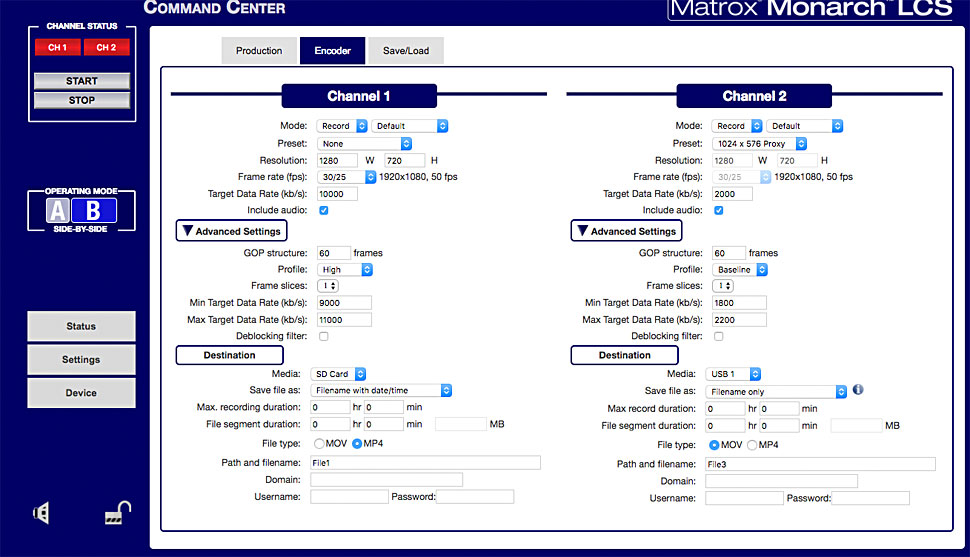
Task: Click Channel 1 GOP structure field
Action: coord(333,253)
